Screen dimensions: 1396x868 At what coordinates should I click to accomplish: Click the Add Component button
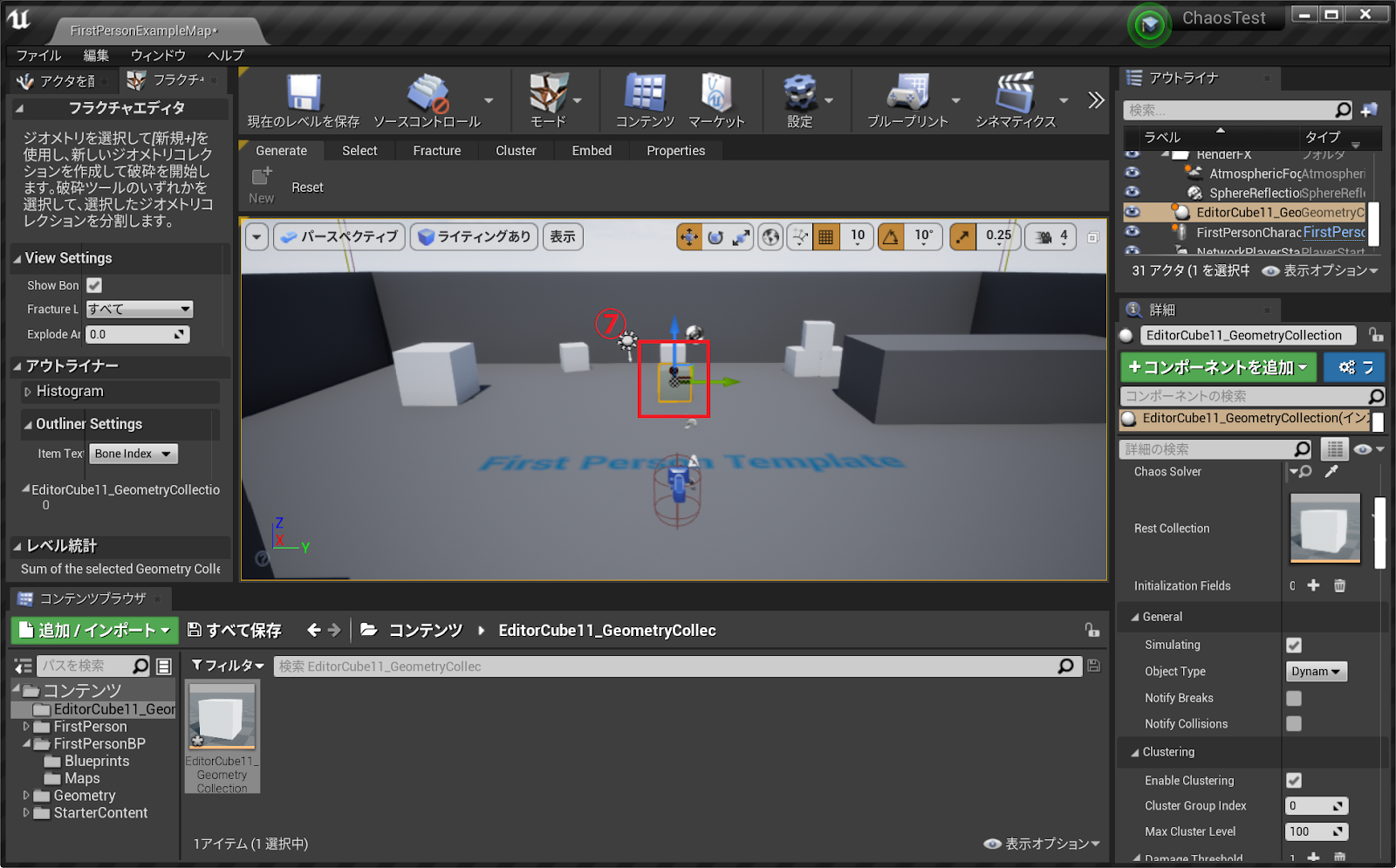click(1218, 367)
